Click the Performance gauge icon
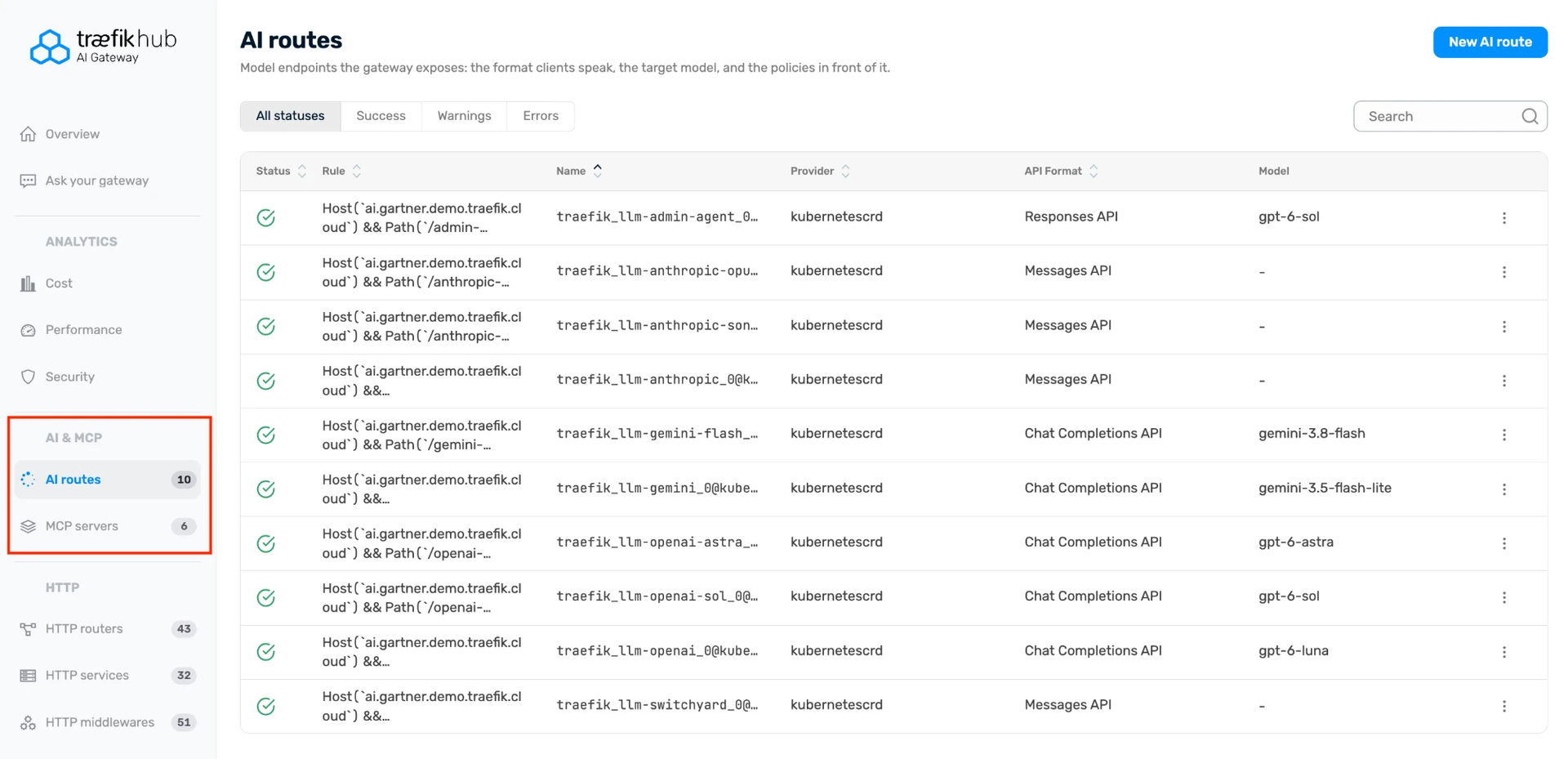The height and width of the screenshot is (759, 1568). [29, 330]
